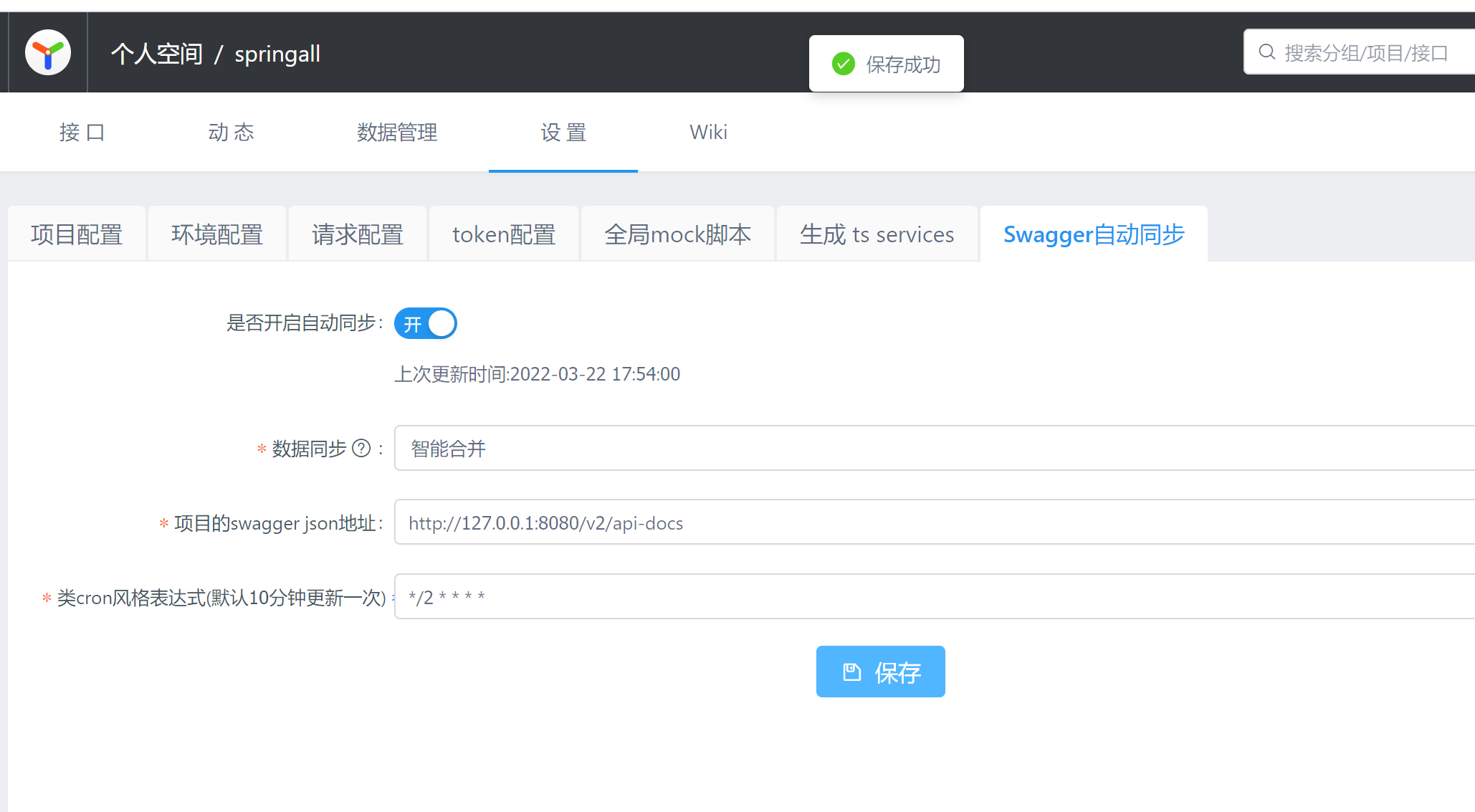Click the YApi logo icon
The width and height of the screenshot is (1475, 812).
point(48,53)
